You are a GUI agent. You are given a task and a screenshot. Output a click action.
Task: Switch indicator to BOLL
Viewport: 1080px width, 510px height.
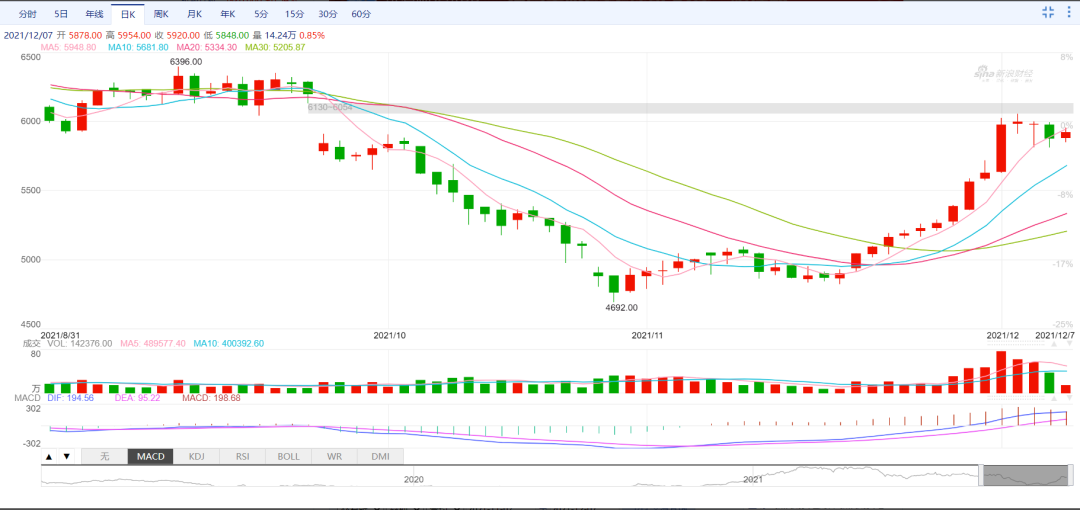click(x=288, y=456)
